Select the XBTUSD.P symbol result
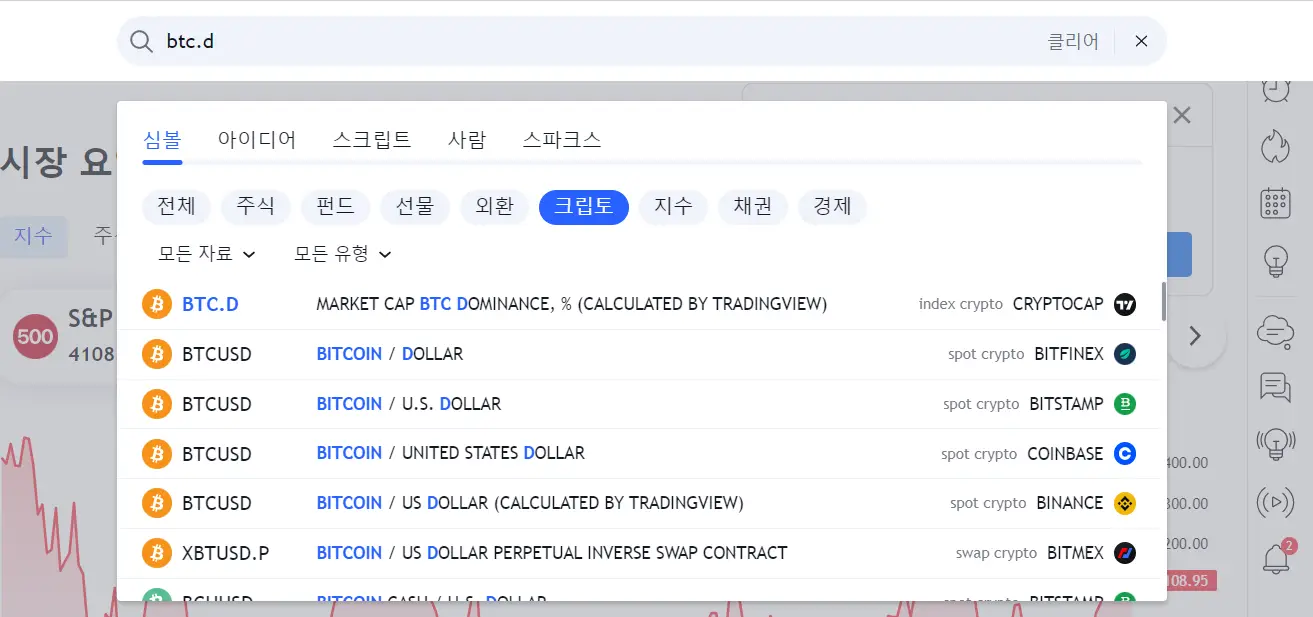This screenshot has height=617, width=1313. (x=225, y=553)
